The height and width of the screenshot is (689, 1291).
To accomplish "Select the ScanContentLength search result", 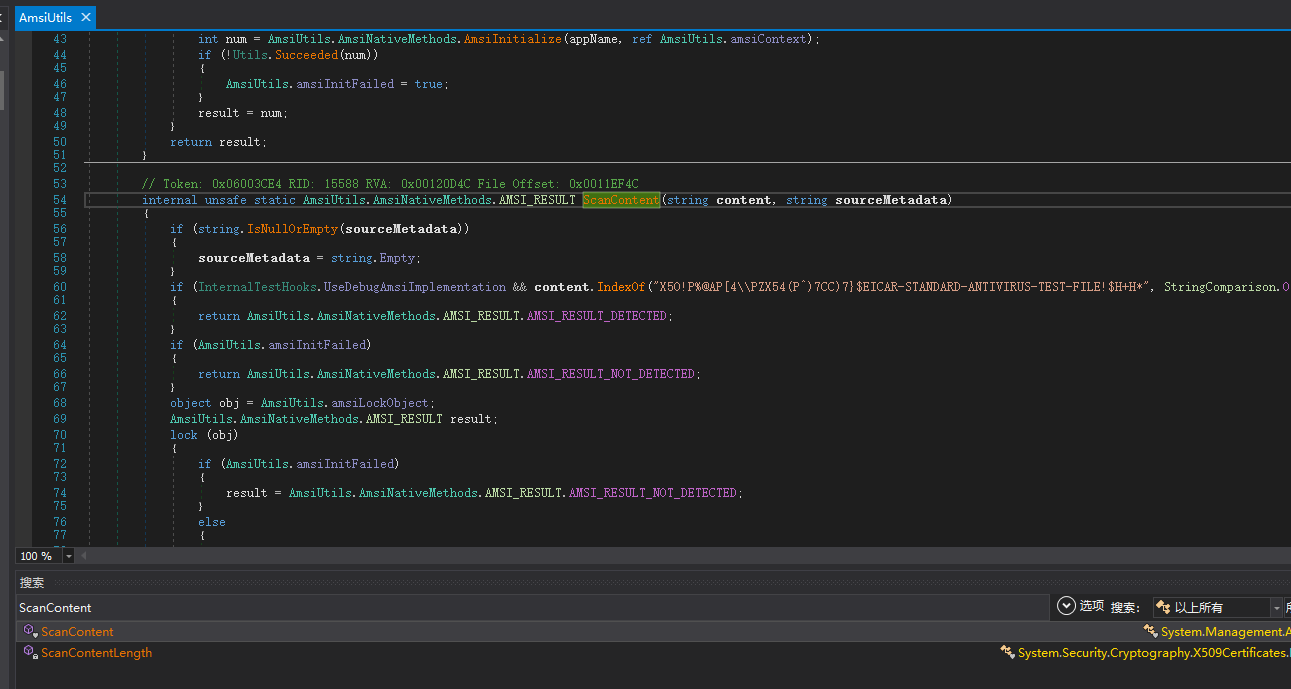I will point(96,653).
